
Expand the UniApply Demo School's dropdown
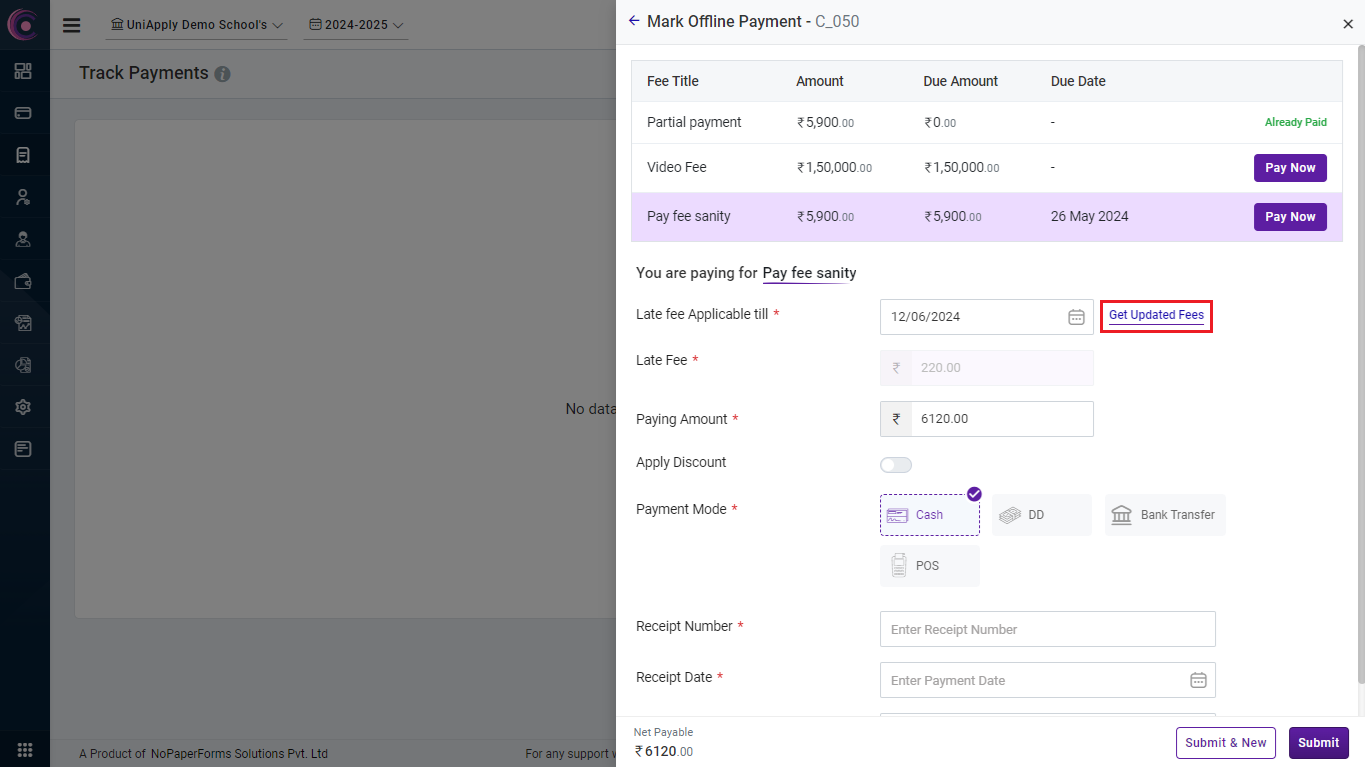pyautogui.click(x=197, y=25)
